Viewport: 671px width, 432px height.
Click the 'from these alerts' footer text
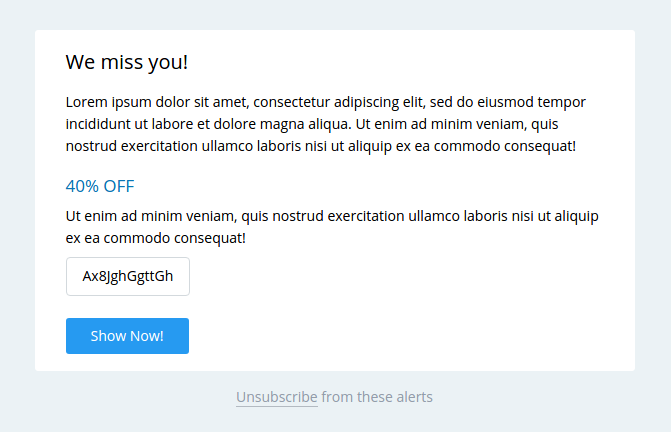coord(377,397)
